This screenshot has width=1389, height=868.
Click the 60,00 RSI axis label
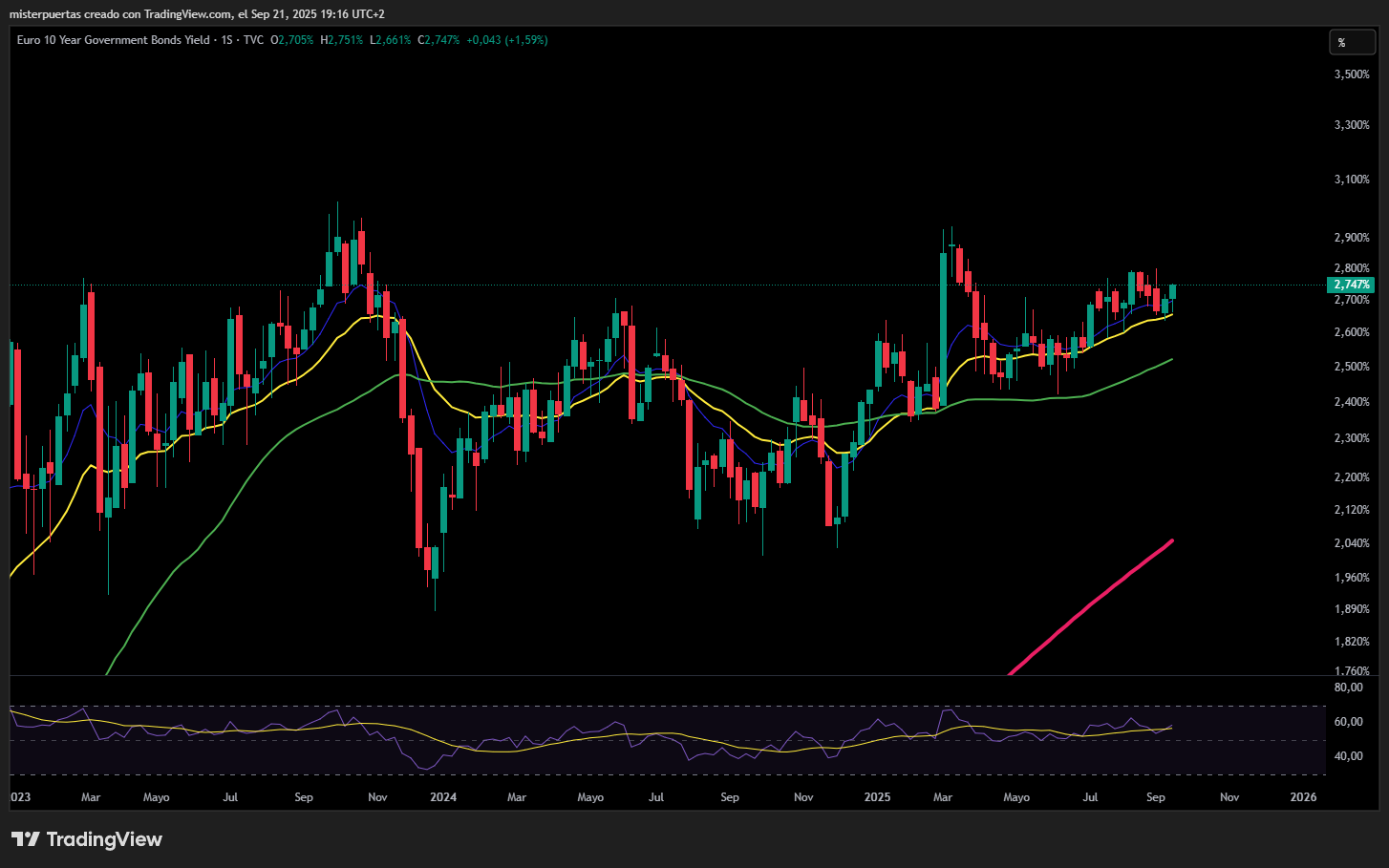[x=1349, y=722]
